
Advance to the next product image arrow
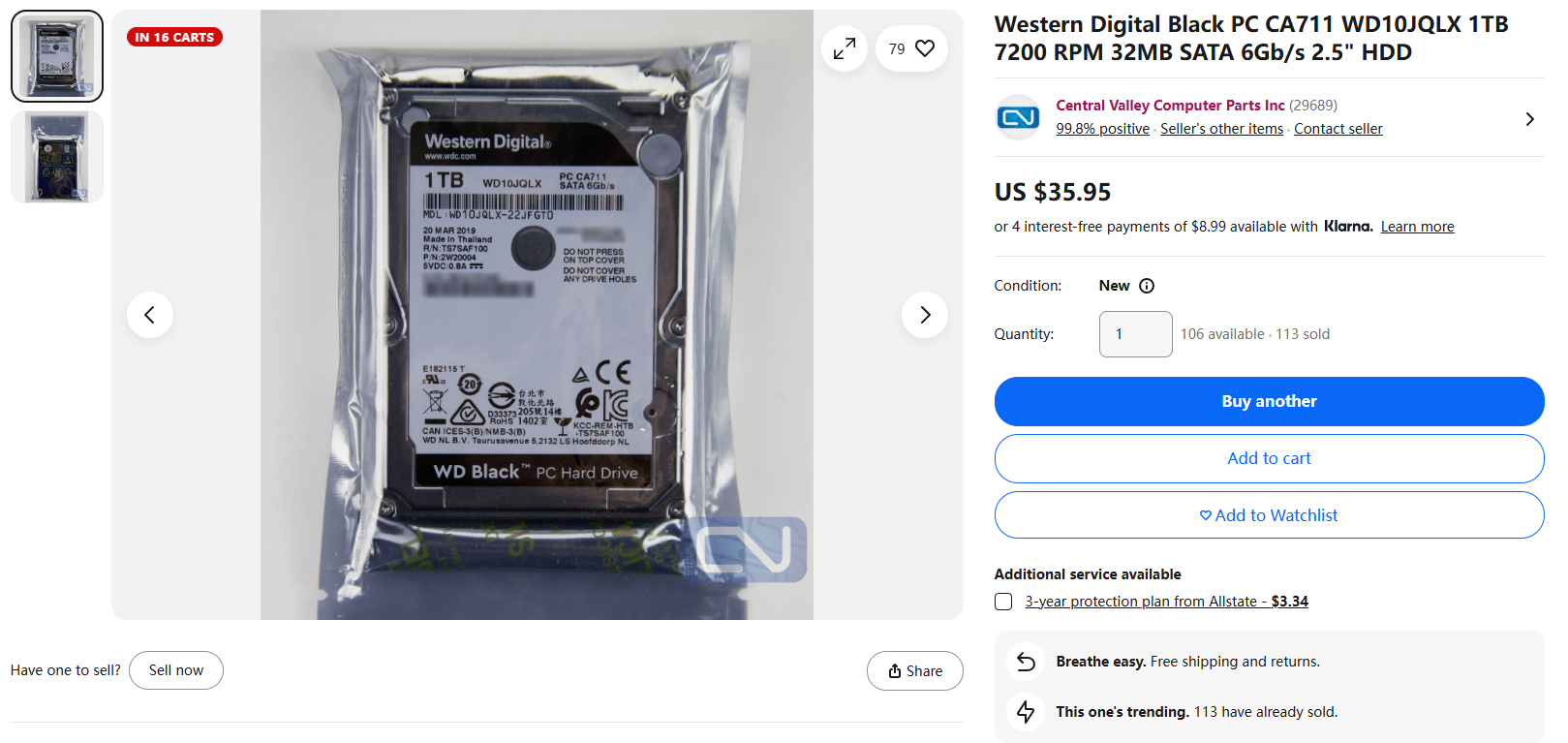click(925, 315)
